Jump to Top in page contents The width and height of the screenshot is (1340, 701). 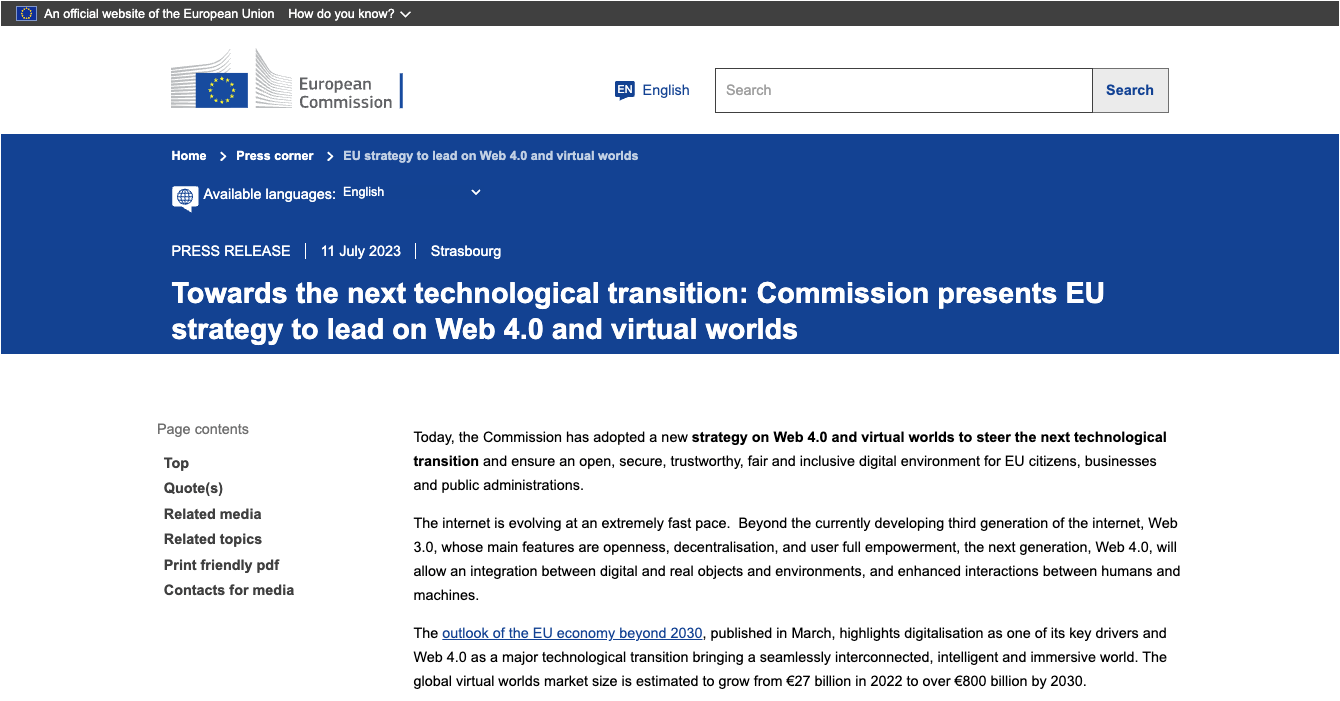[x=176, y=463]
